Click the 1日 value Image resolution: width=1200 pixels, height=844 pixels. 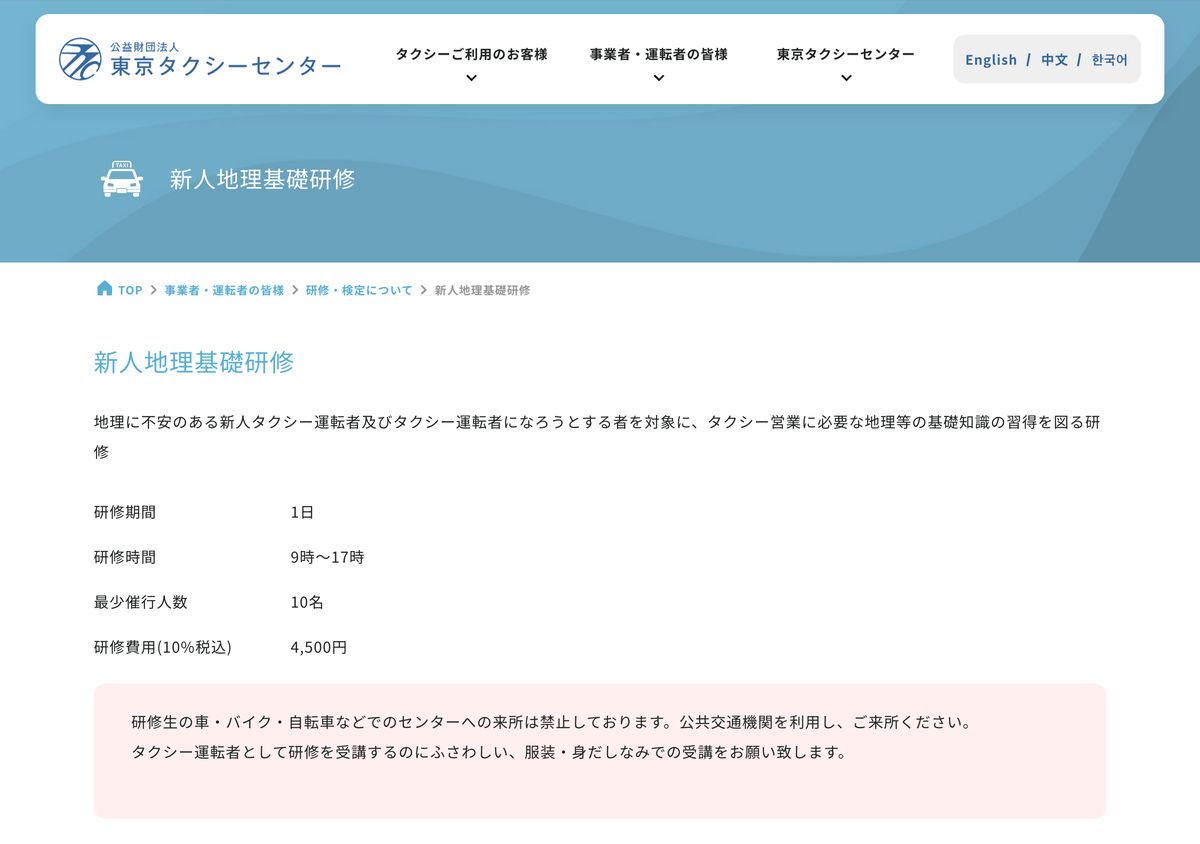point(302,512)
